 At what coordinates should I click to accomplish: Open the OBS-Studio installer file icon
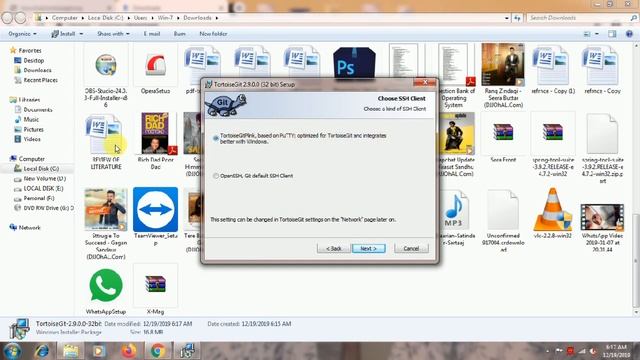[x=106, y=65]
